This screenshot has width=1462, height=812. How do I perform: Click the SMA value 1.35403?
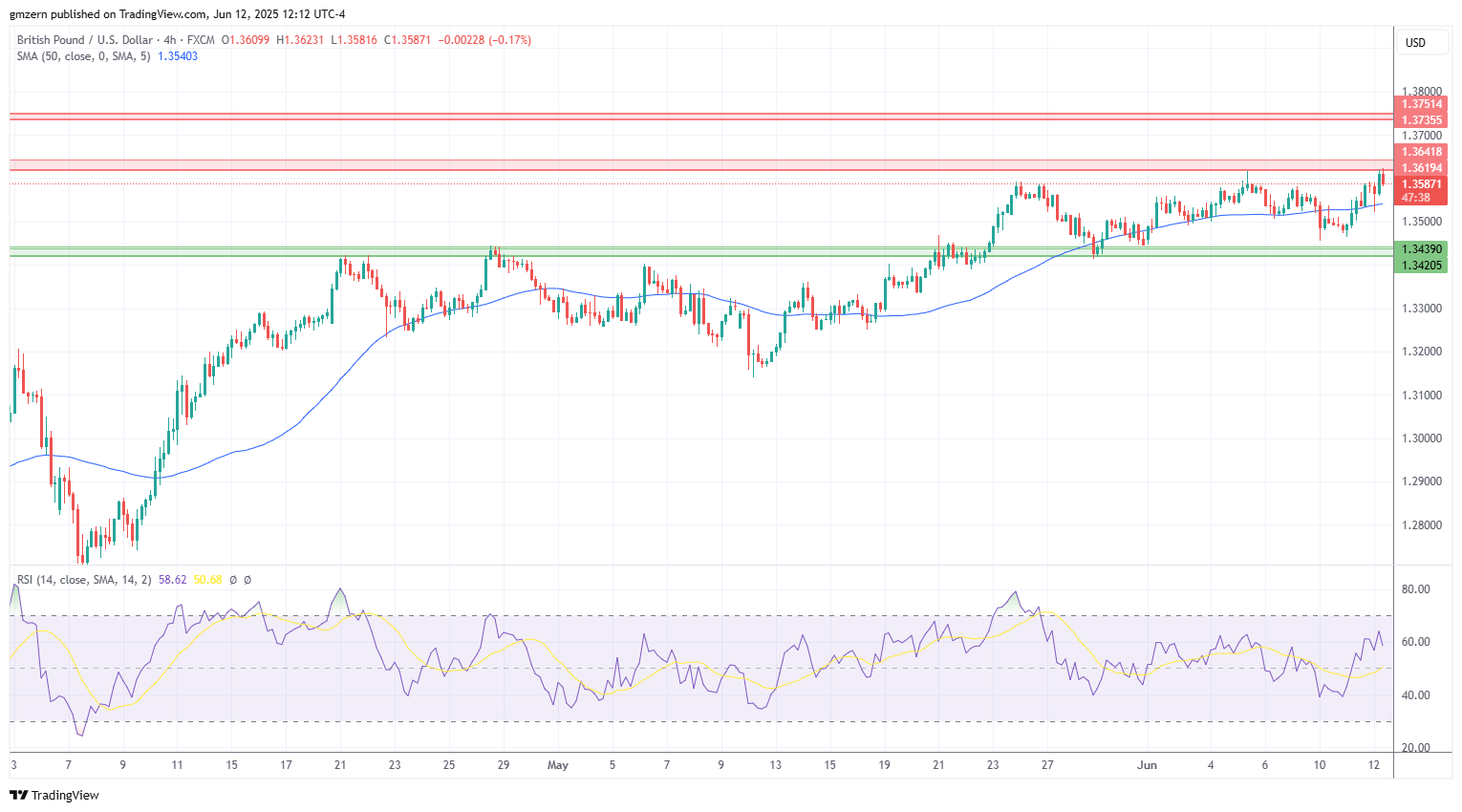(178, 56)
